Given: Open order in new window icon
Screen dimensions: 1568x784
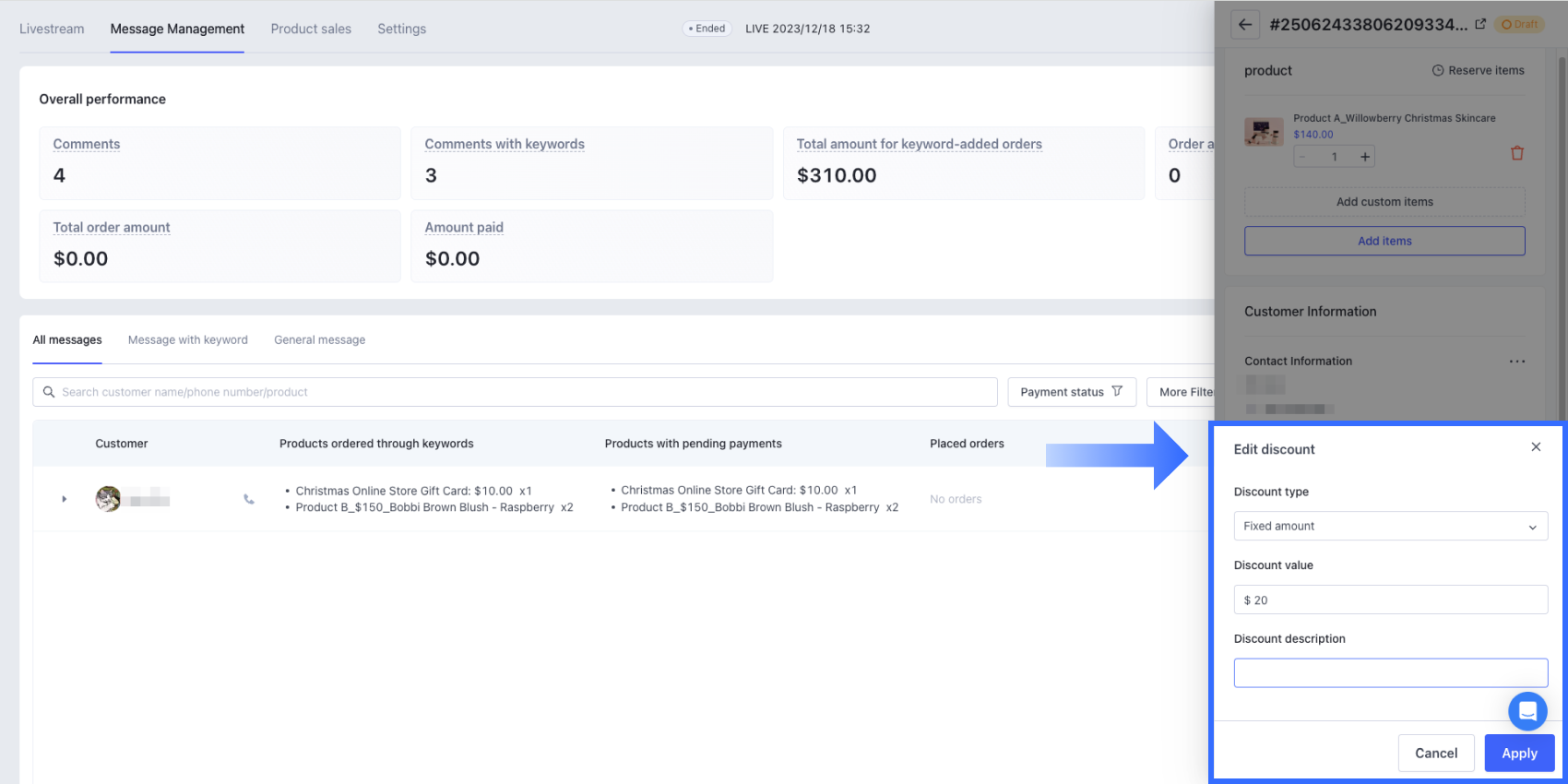Looking at the screenshot, I should point(1480,24).
